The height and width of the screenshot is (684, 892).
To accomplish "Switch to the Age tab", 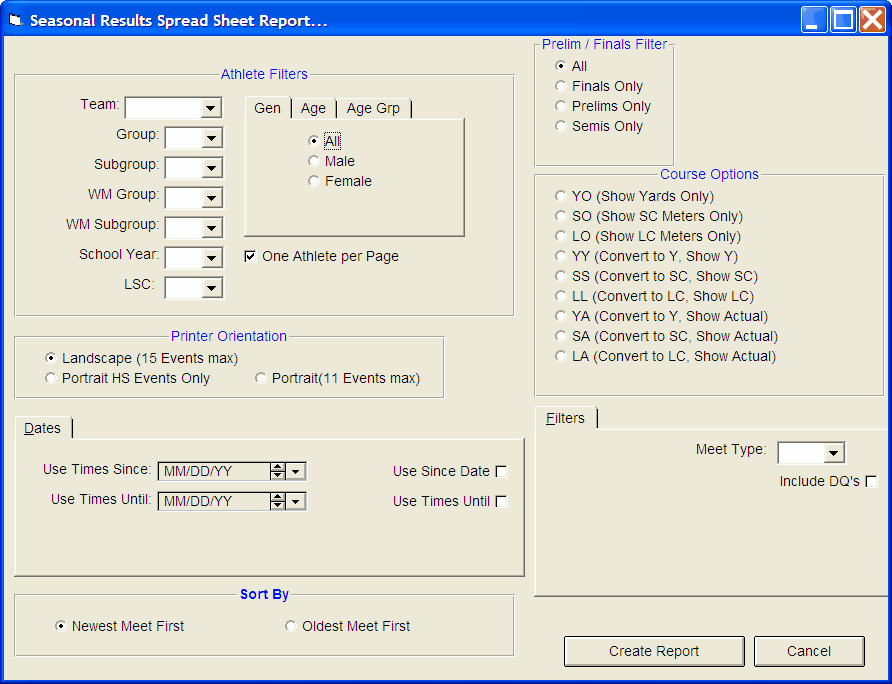I will [x=313, y=108].
